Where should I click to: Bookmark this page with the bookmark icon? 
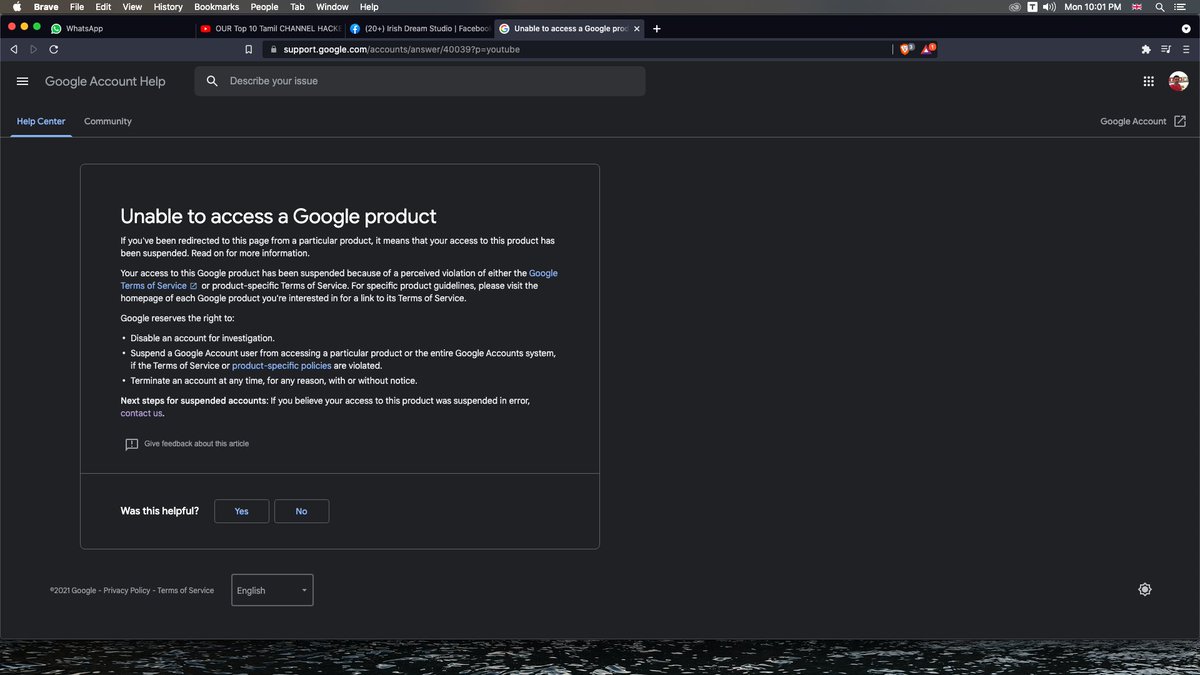(249, 49)
